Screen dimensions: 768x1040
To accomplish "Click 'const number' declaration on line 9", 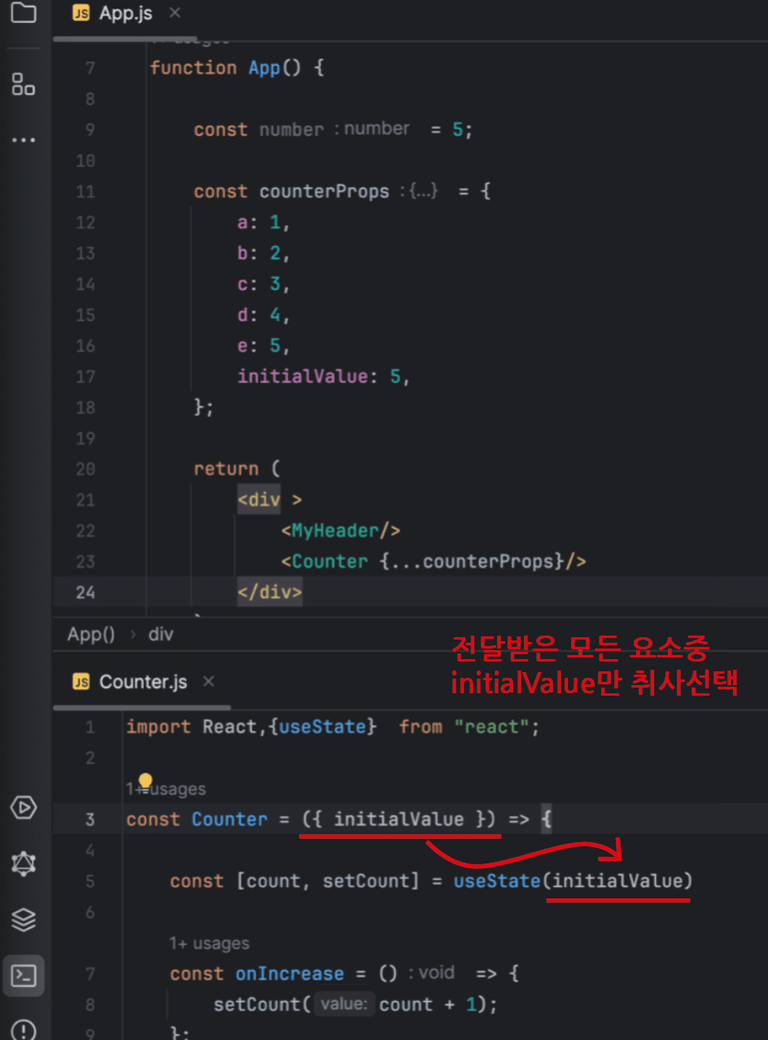I will tap(259, 129).
